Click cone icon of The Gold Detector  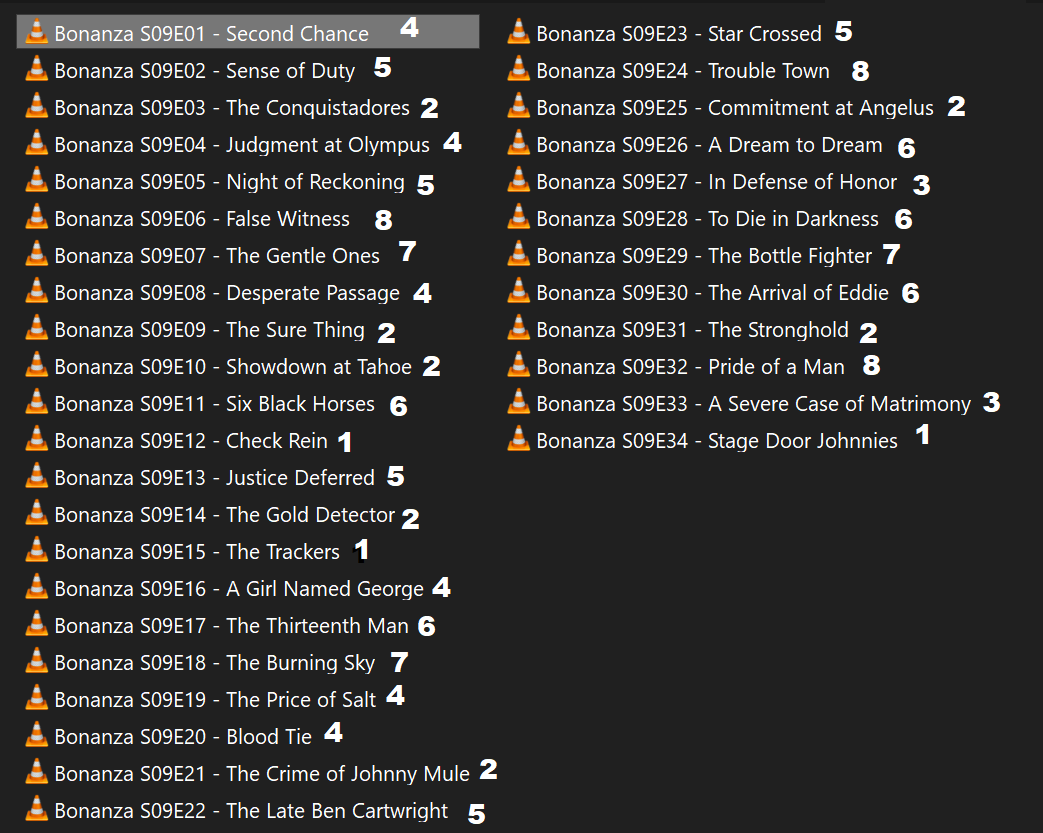click(x=37, y=513)
